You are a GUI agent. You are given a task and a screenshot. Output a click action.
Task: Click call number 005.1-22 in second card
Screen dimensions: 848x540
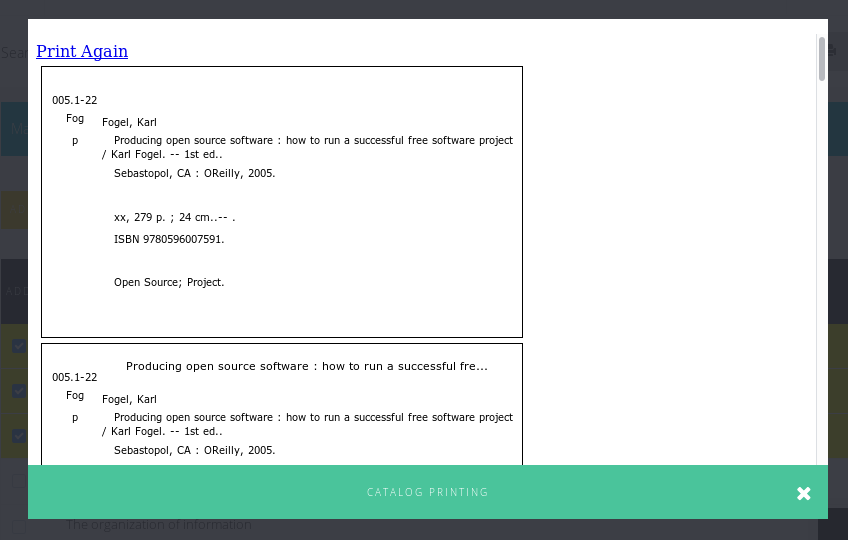pyautogui.click(x=75, y=377)
